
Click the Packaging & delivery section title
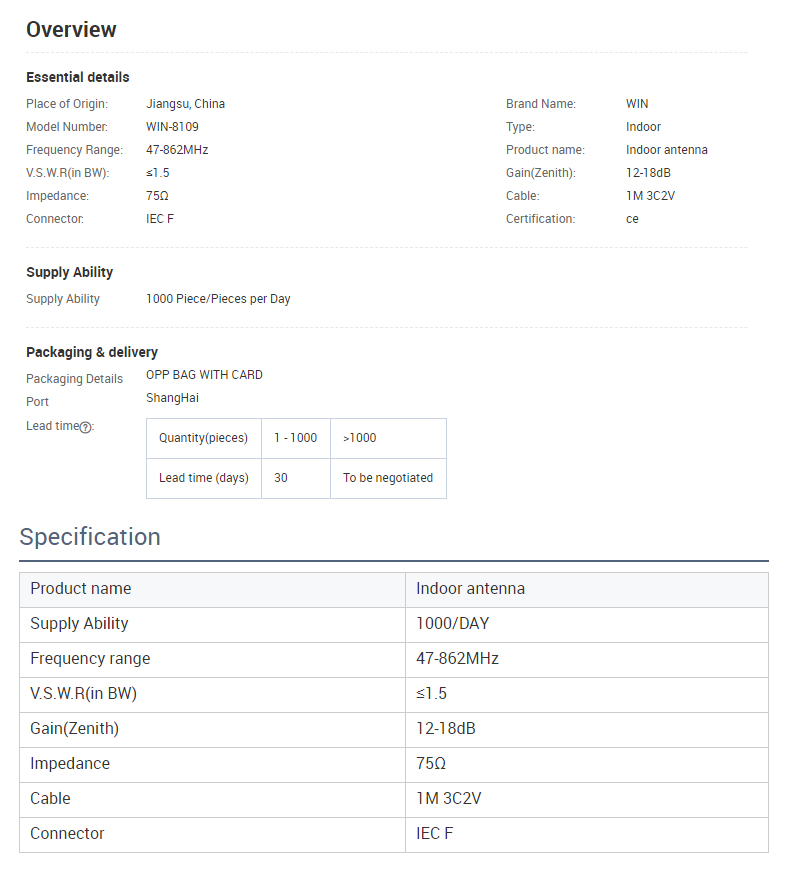pyautogui.click(x=92, y=352)
